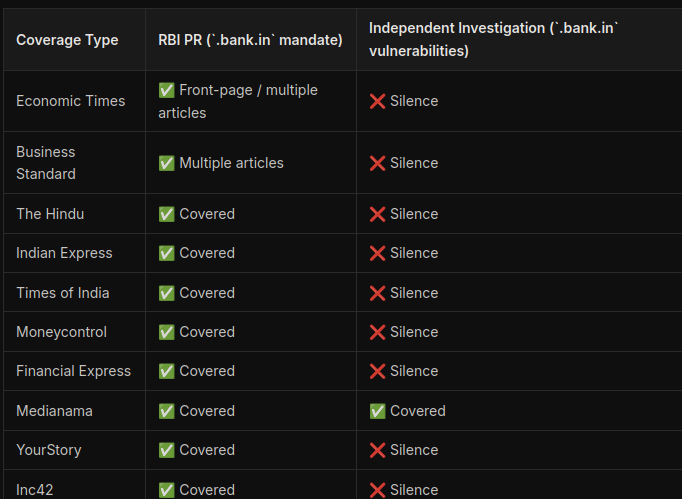Click 'Silence' in the Financial Express row
The image size is (682, 499).
point(414,371)
